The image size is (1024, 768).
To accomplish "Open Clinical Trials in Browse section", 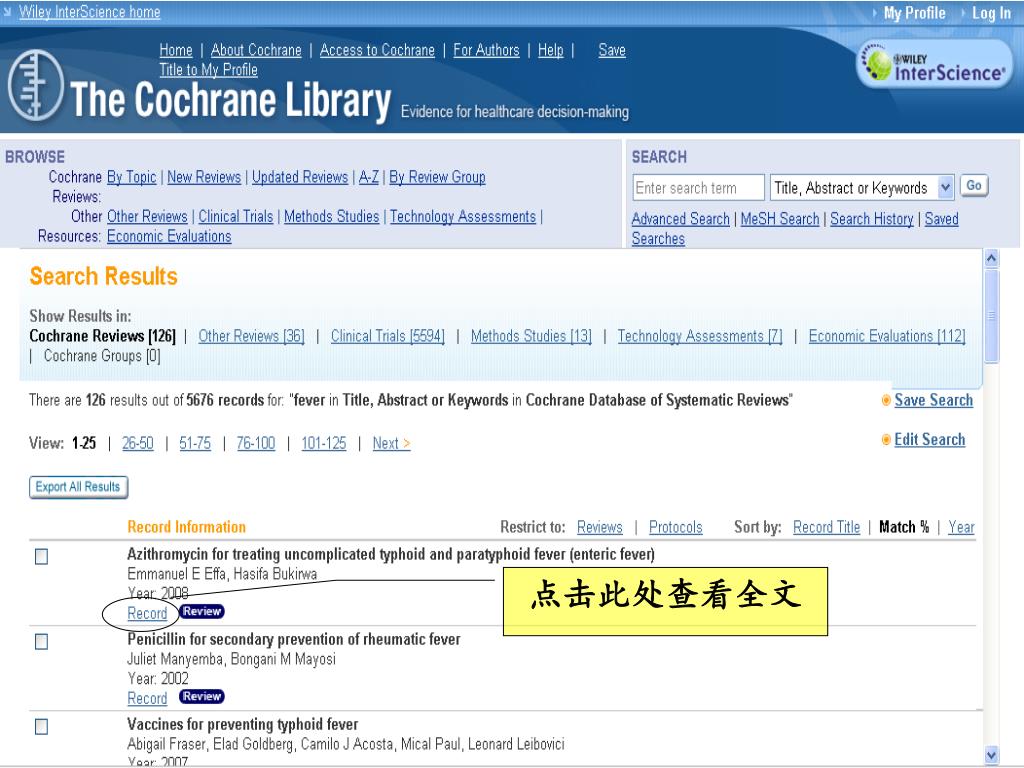I will [236, 216].
